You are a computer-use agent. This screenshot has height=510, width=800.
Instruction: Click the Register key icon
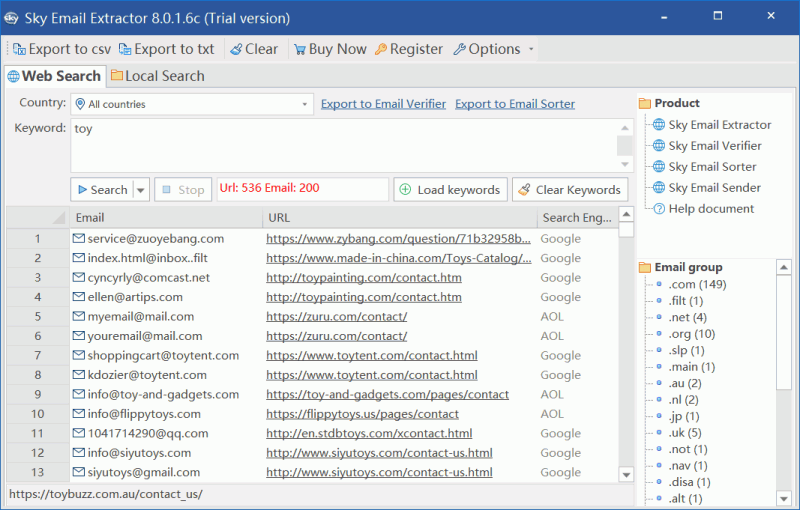(x=381, y=49)
